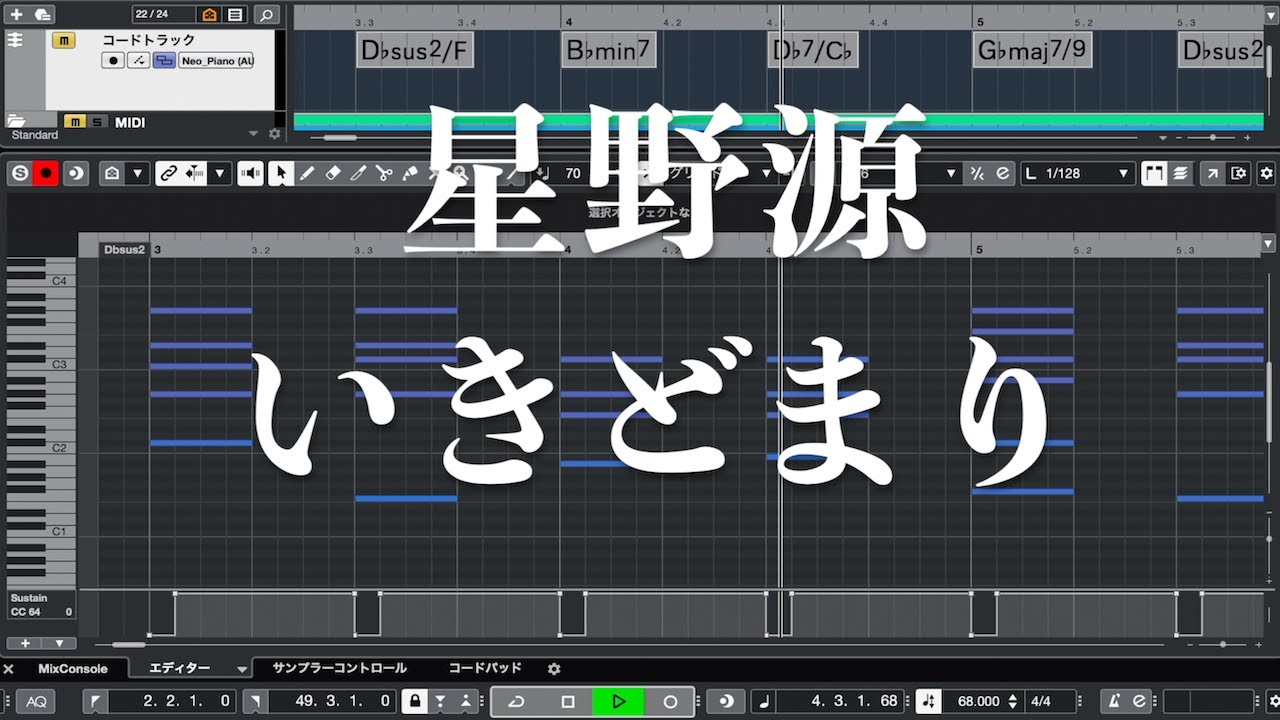Click bar 4 in key editor ruler
The image size is (1280, 720).
[568, 249]
